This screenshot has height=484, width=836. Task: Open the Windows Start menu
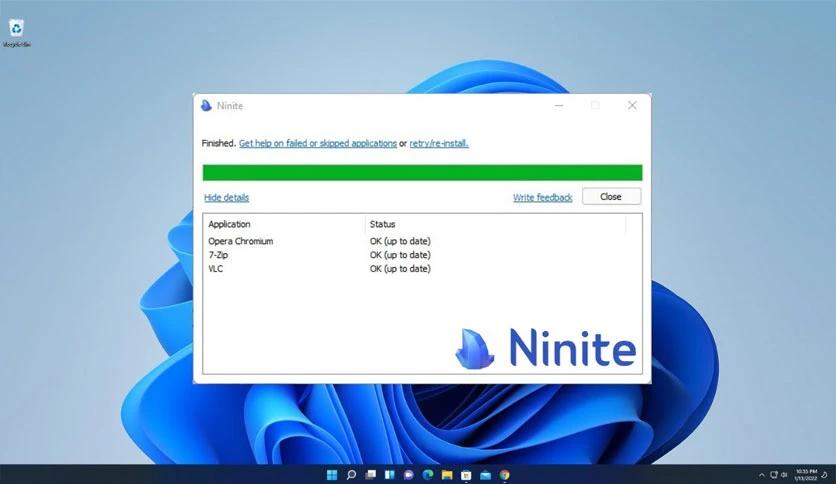332,474
